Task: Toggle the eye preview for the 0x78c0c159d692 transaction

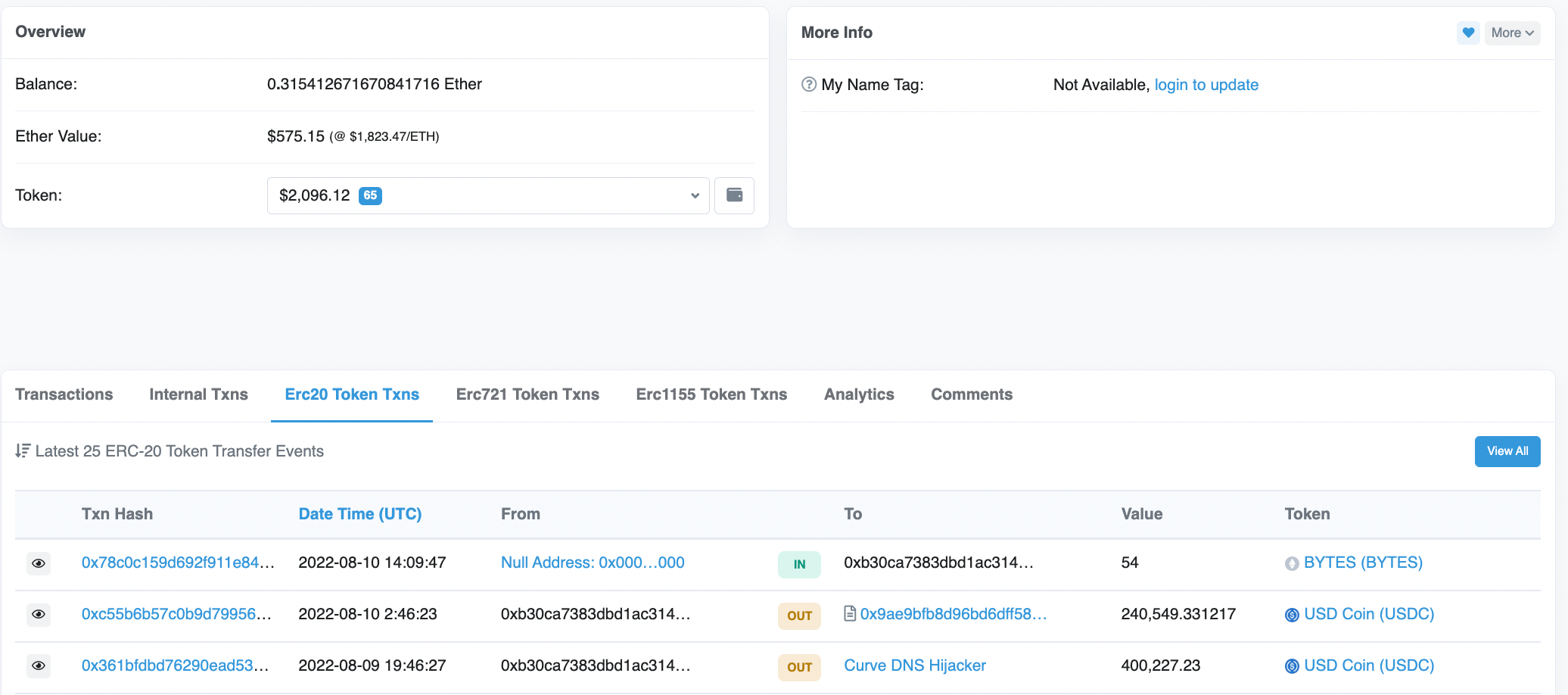Action: [x=39, y=563]
